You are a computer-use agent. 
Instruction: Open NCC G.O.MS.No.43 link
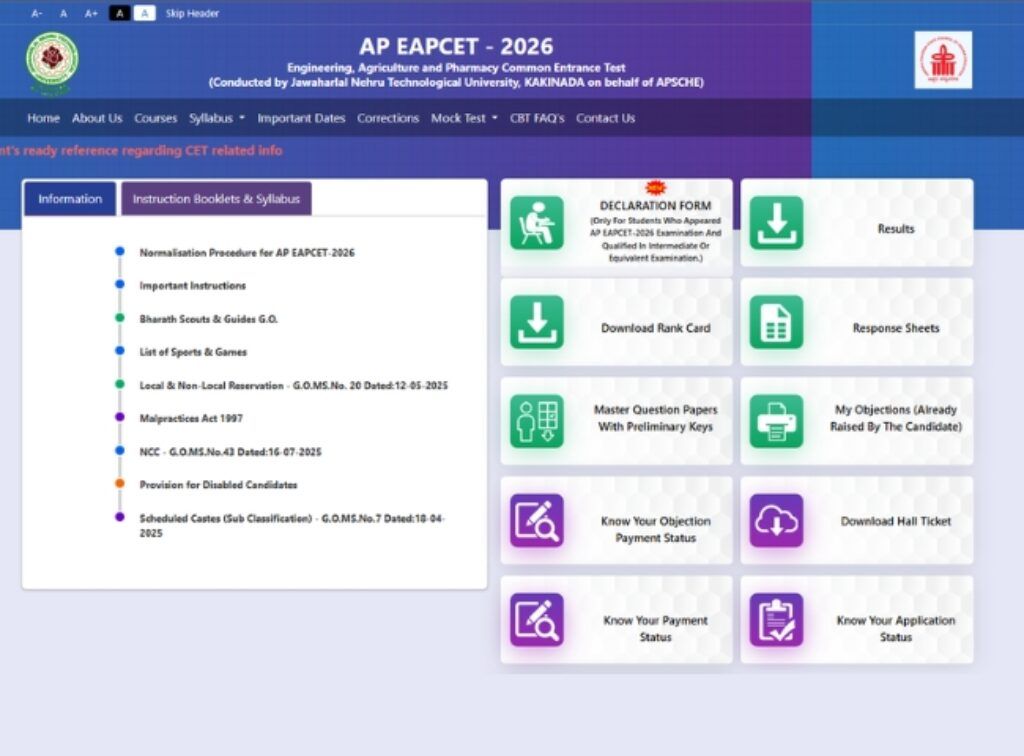(x=231, y=451)
